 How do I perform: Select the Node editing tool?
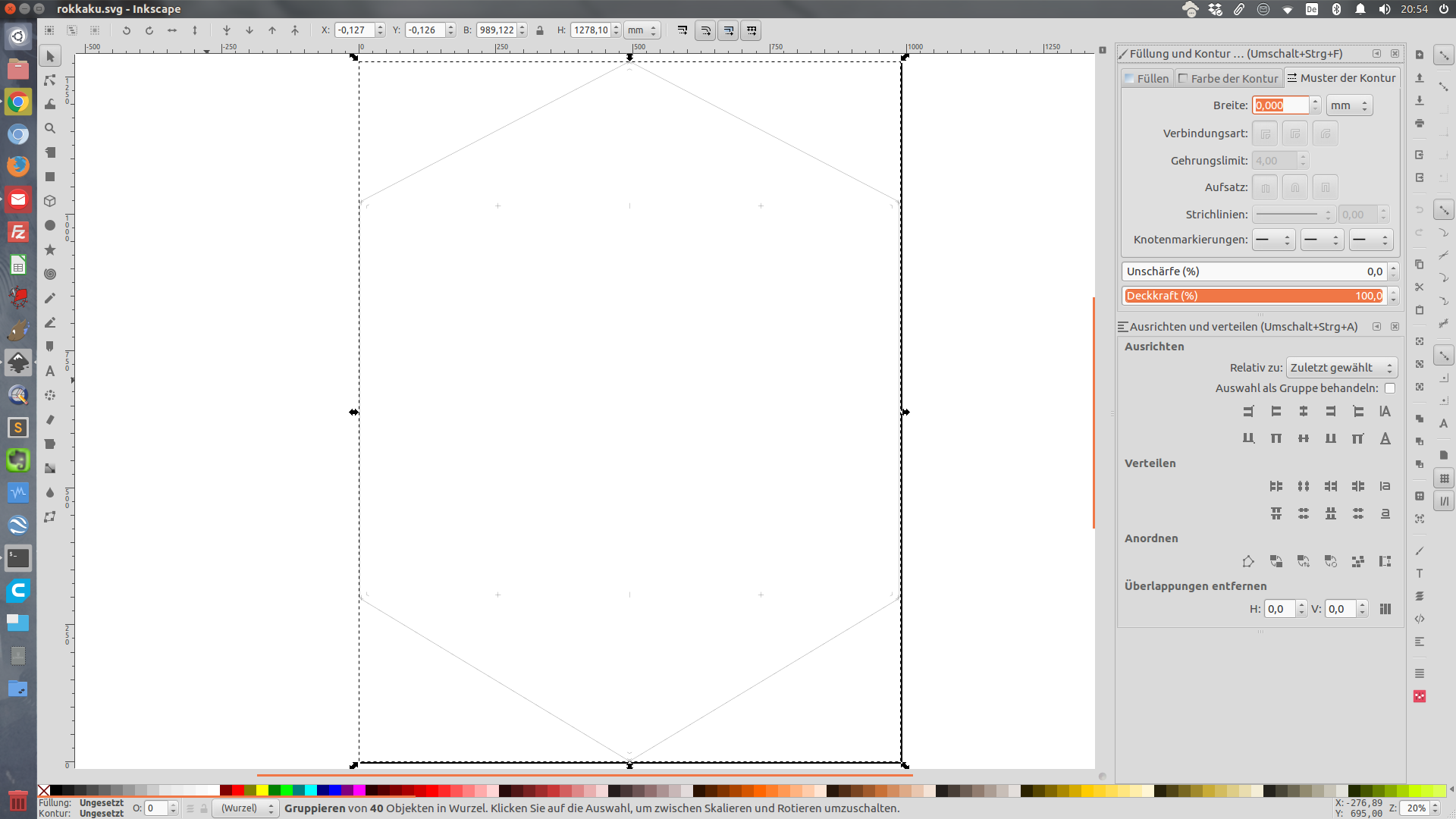50,80
